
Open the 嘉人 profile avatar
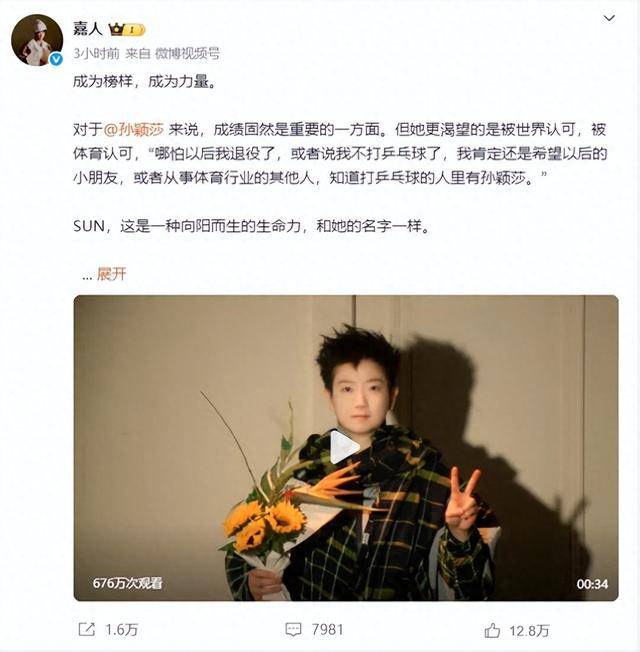37,40
